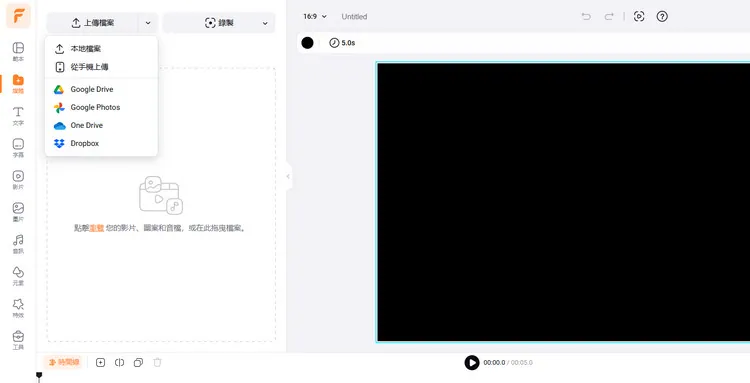Play the video preview
Viewport: 750px width, 383px height.
point(472,363)
